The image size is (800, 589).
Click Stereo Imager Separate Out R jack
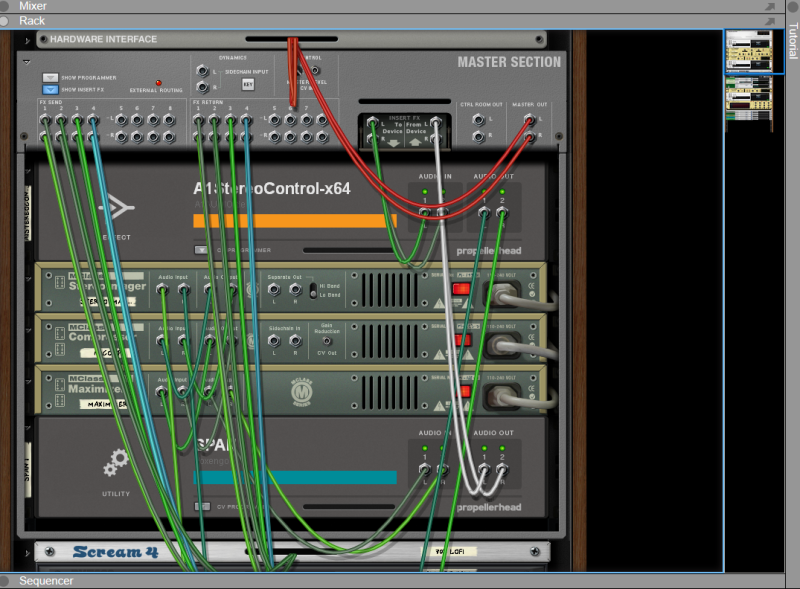coord(295,289)
